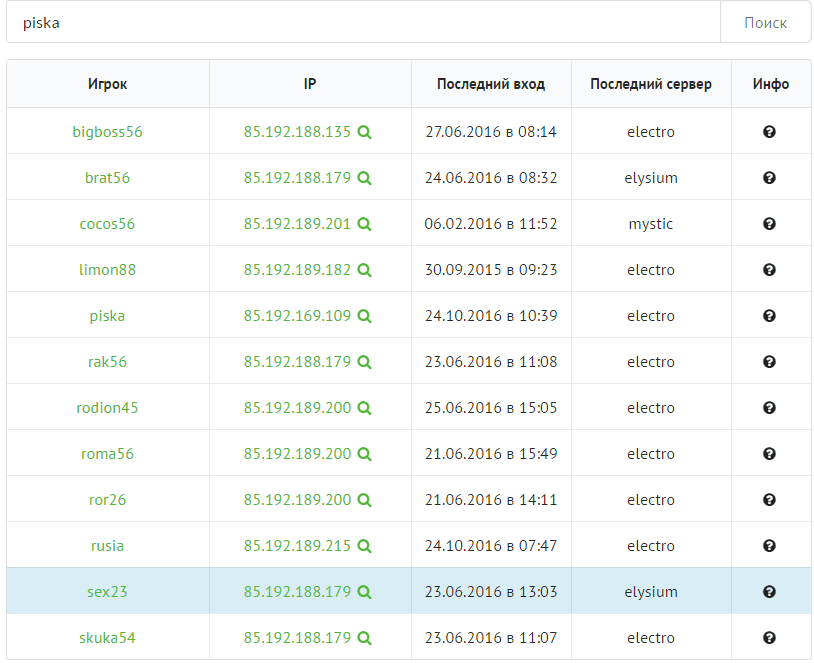Open the info question icon for rusia
Image resolution: width=814 pixels, height=663 pixels.
click(x=769, y=546)
